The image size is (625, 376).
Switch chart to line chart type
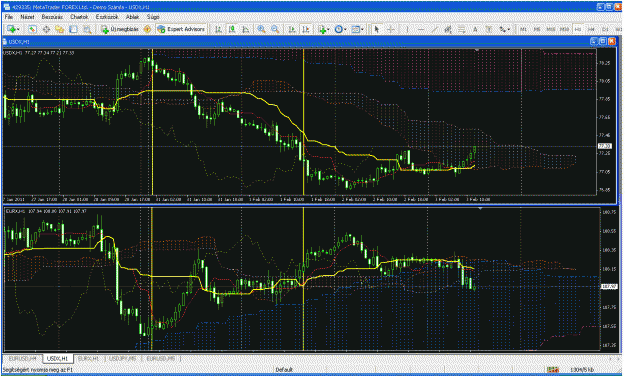click(x=246, y=29)
